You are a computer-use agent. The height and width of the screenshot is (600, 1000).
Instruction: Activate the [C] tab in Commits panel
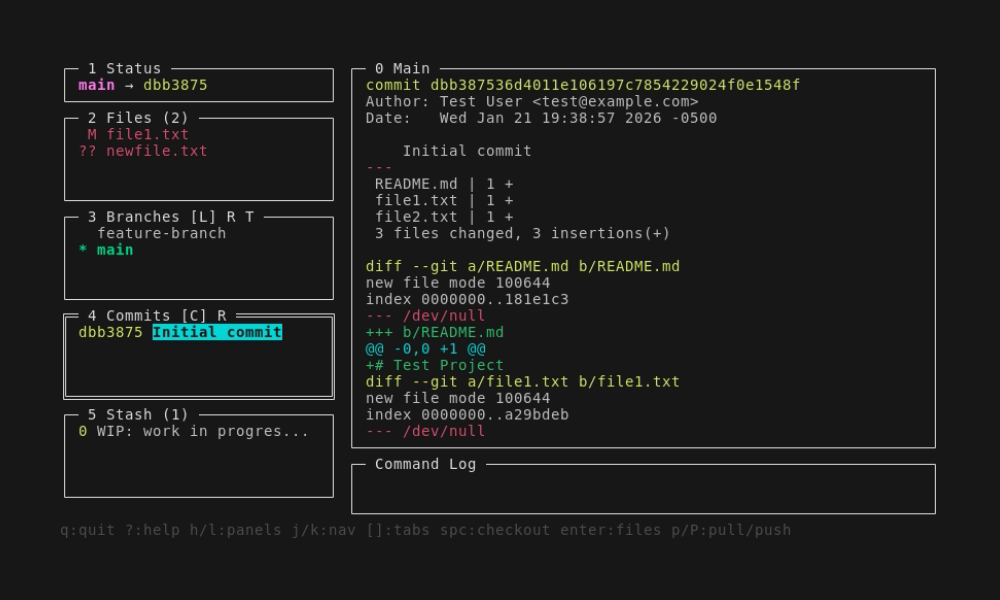194,316
